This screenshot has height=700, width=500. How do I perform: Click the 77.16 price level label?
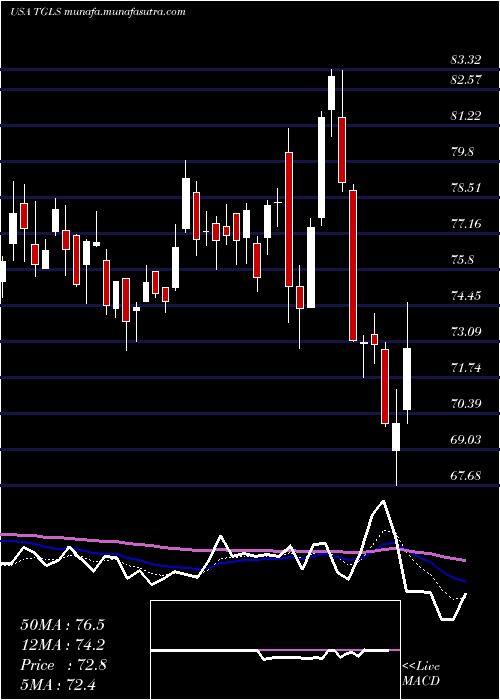[466, 224]
